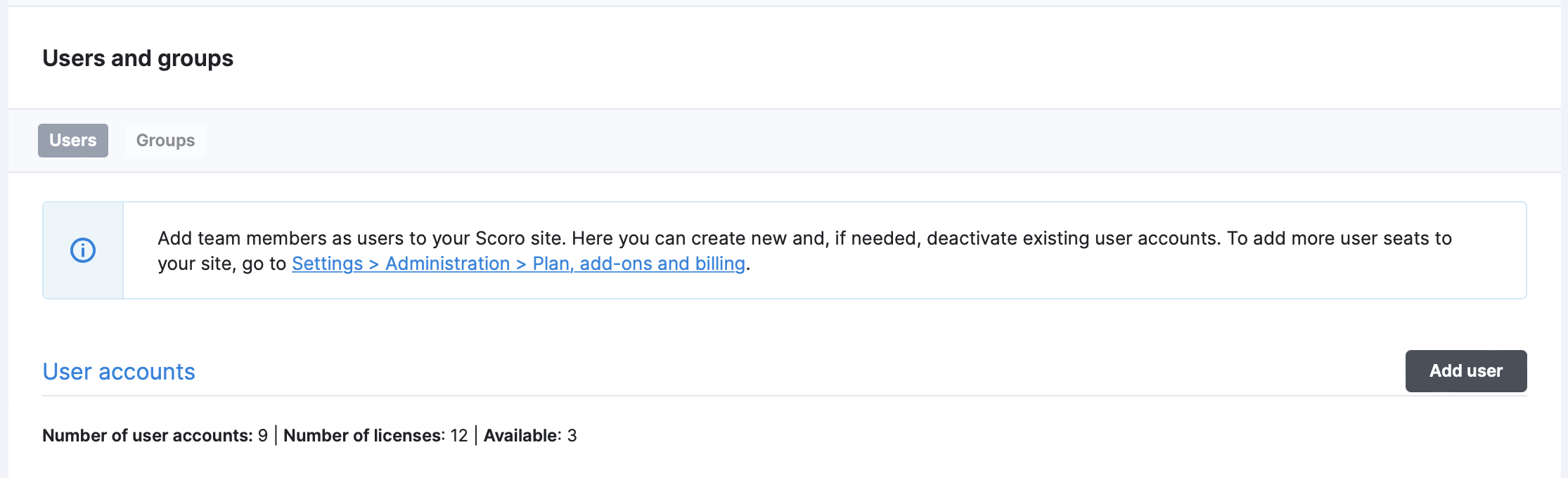The image size is (1568, 478).
Task: Click the Available: 3 text
Action: click(x=530, y=436)
